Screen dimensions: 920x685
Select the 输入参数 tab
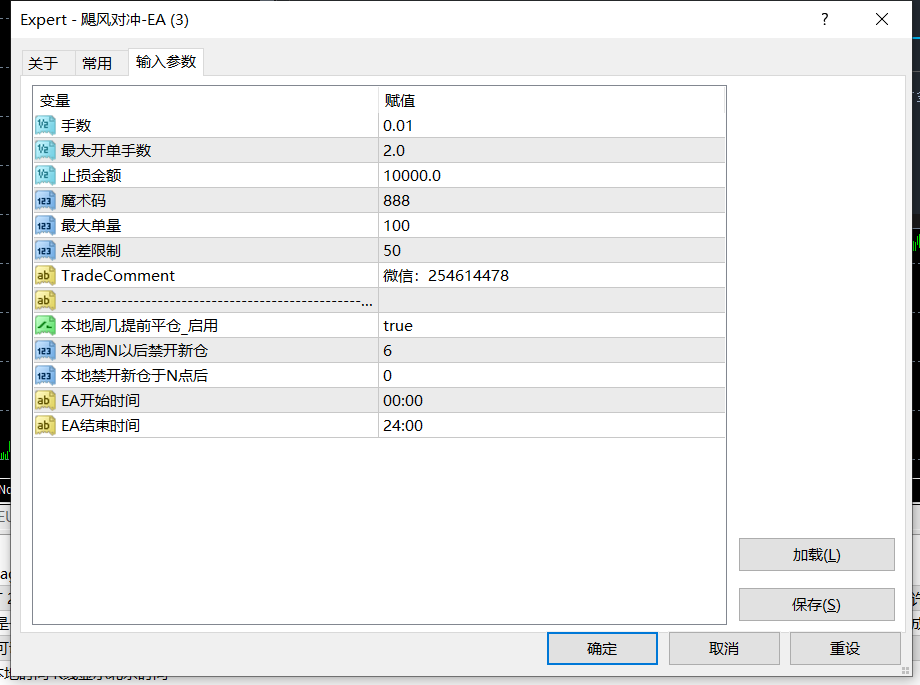tap(166, 62)
